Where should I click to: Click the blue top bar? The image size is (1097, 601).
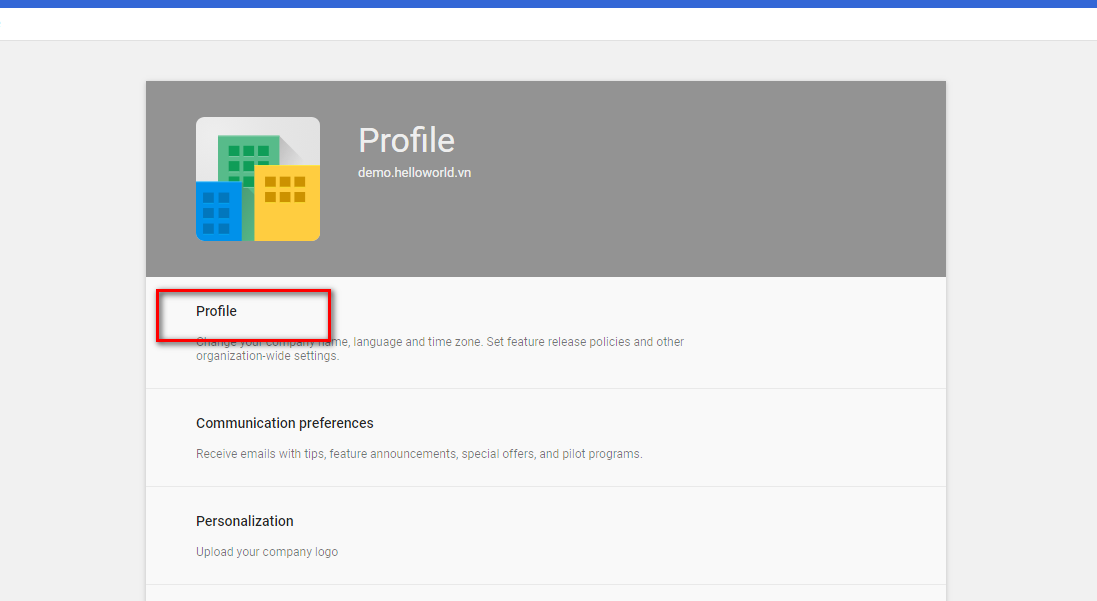(548, 3)
